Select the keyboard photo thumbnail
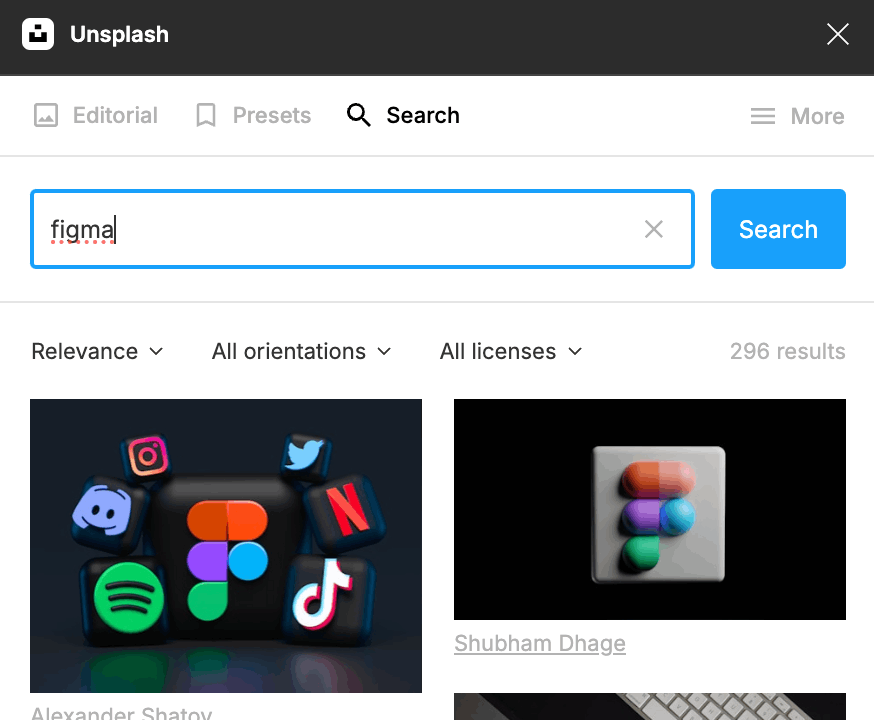The image size is (874, 720). tap(650, 707)
